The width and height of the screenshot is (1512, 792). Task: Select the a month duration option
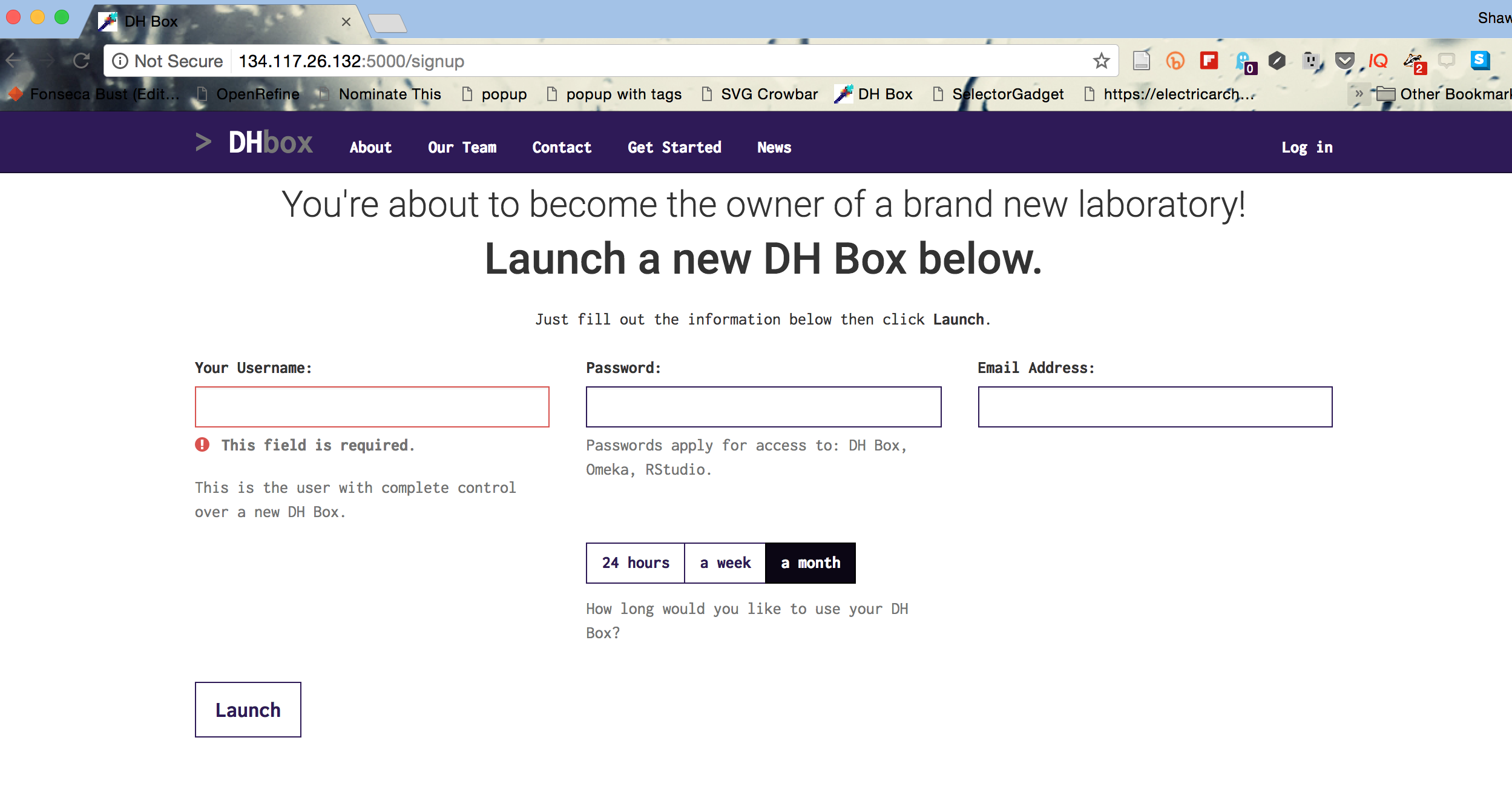click(810, 563)
